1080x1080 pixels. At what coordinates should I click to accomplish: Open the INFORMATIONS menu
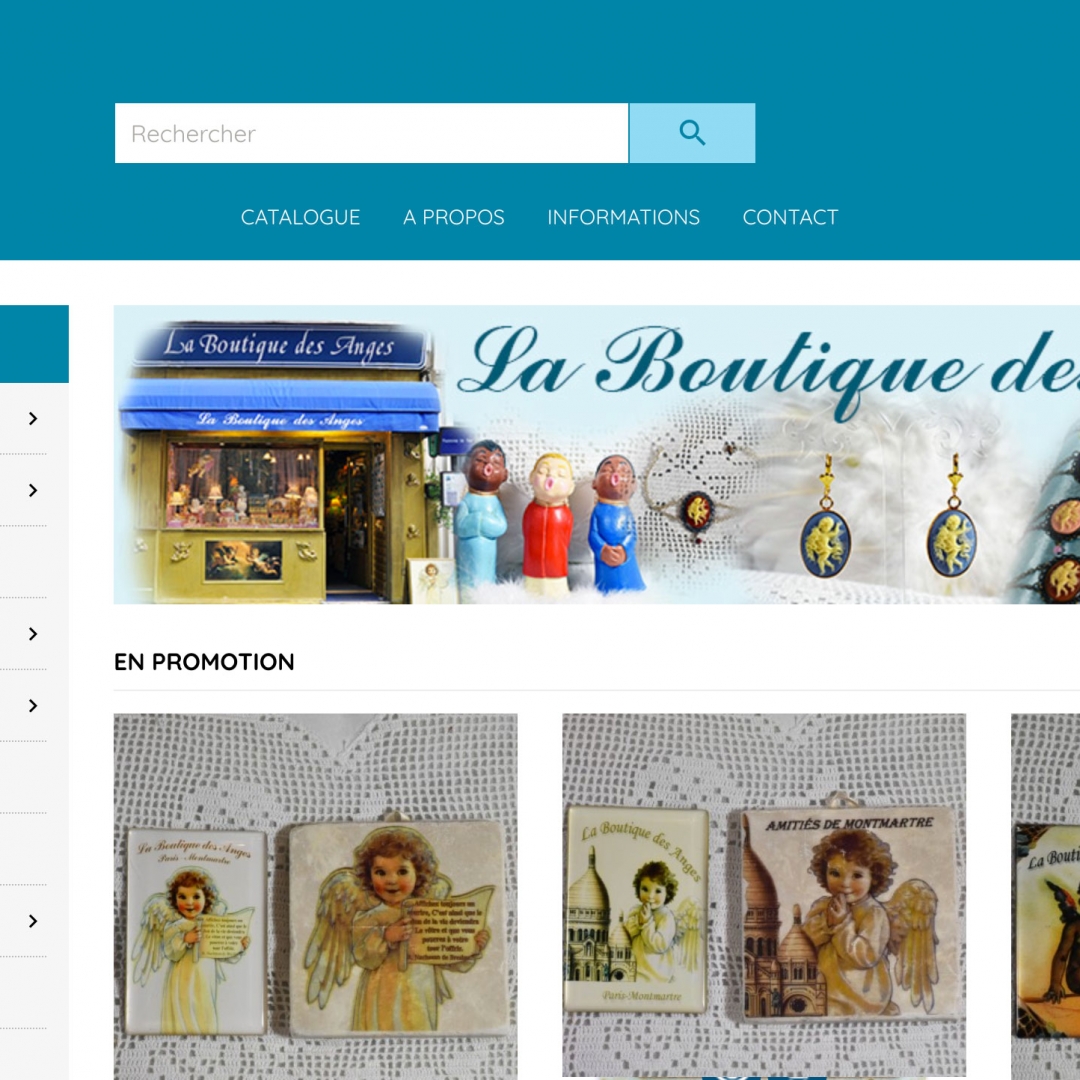(x=623, y=217)
